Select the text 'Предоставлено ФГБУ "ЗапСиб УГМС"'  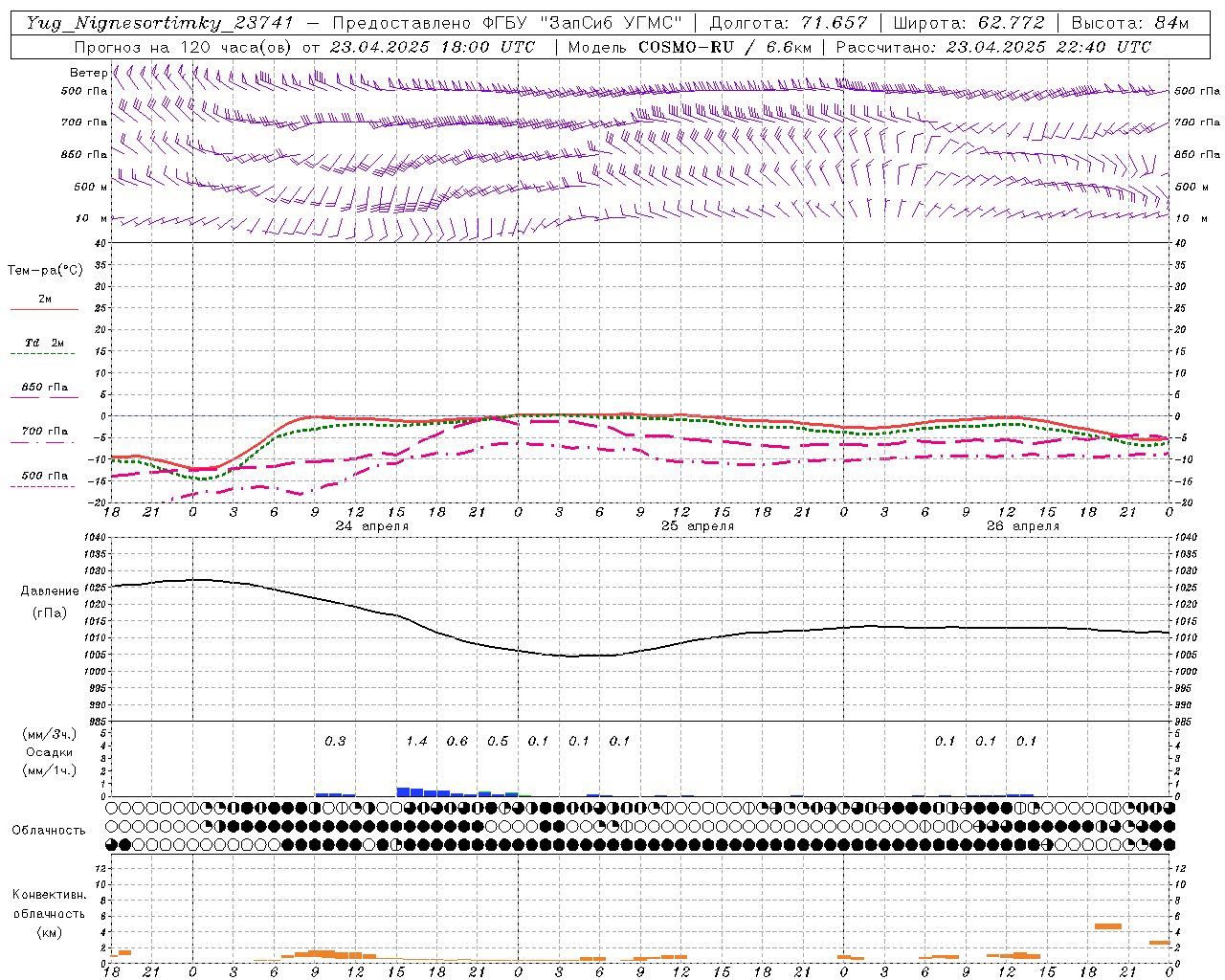coord(506,23)
